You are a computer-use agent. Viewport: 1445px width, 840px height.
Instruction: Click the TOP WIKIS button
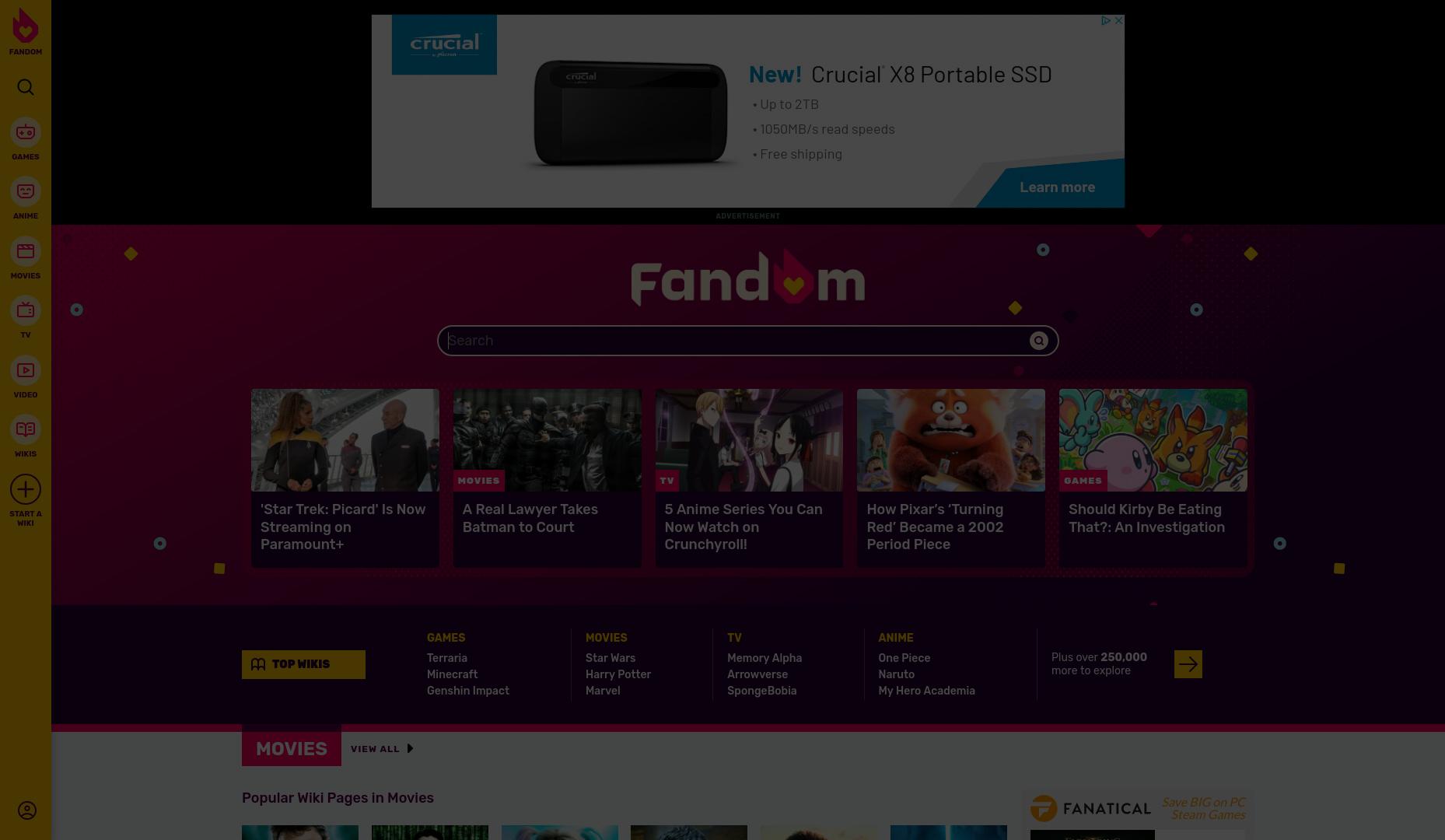(x=303, y=664)
